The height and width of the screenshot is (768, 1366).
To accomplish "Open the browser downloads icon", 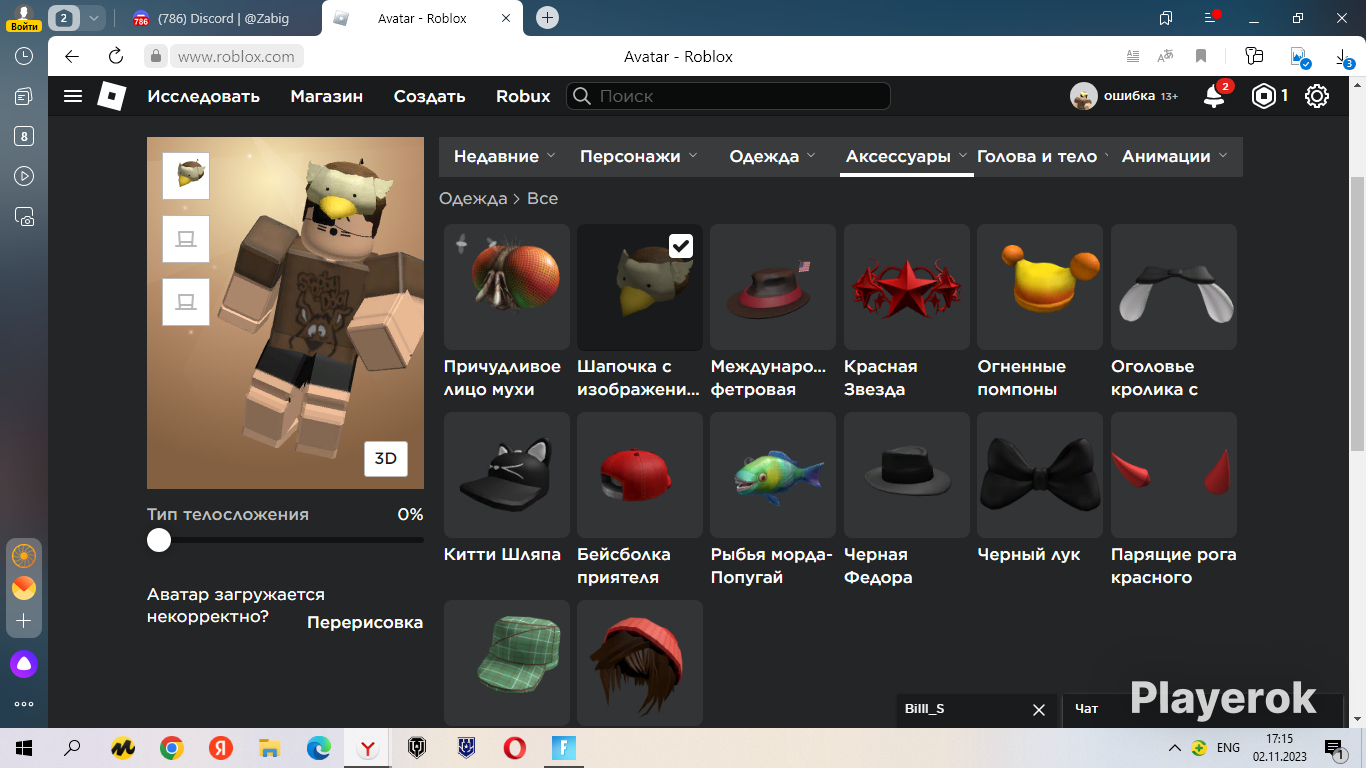I will [1345, 56].
